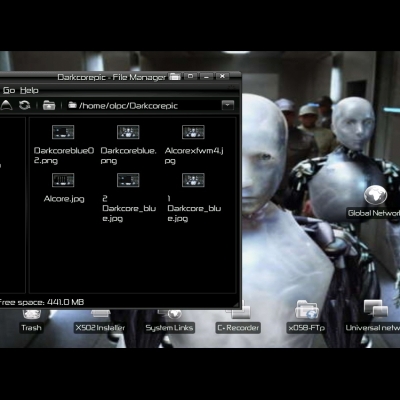Select the Universal network desktop icon
This screenshot has height=400, width=400.
click(x=376, y=309)
